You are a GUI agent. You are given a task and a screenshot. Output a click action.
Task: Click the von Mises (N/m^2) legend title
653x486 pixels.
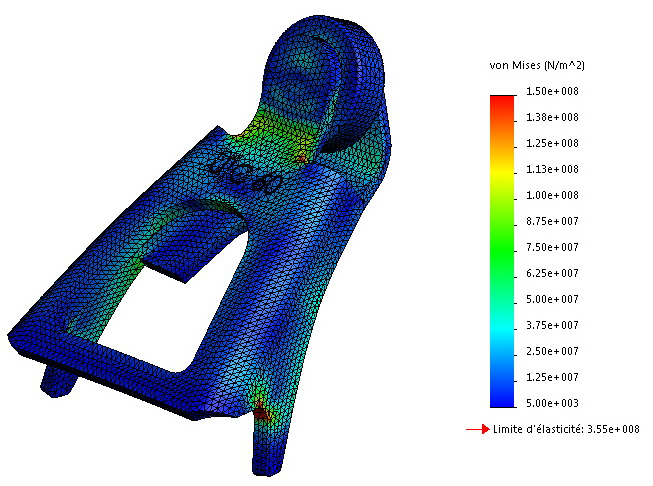pyautogui.click(x=537, y=65)
